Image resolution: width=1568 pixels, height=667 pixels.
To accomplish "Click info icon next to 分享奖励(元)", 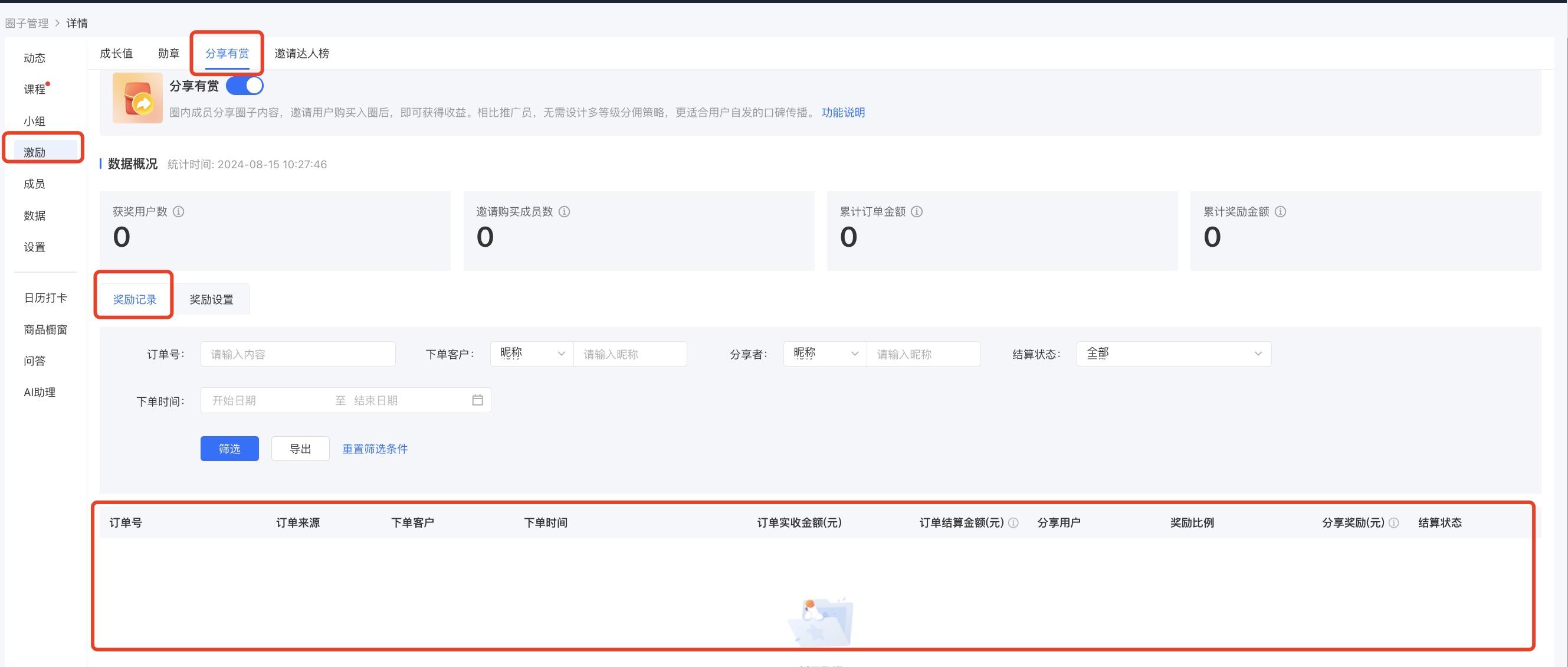I will (x=1394, y=522).
